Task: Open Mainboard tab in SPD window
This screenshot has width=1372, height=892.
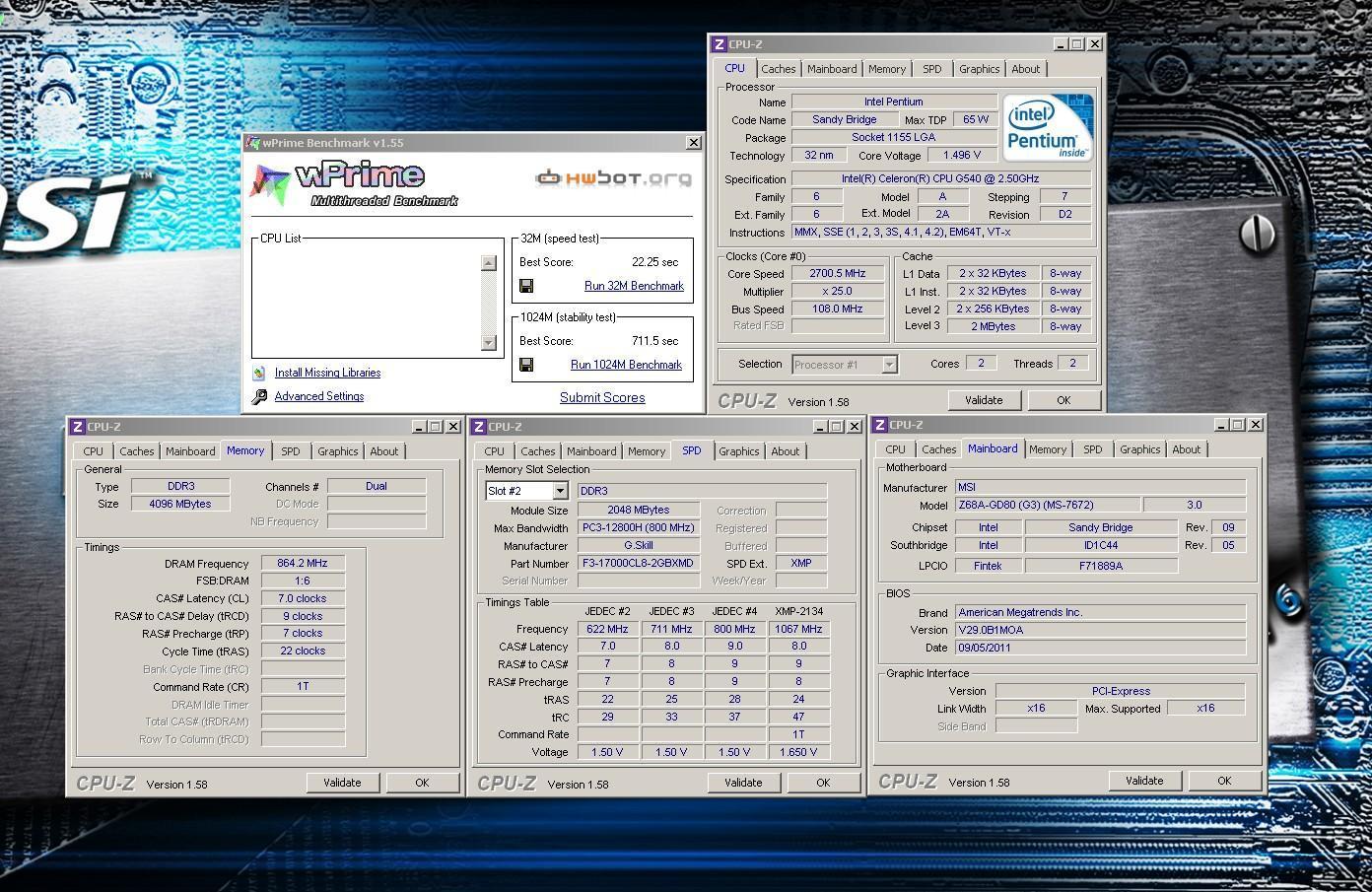Action: pyautogui.click(x=591, y=451)
